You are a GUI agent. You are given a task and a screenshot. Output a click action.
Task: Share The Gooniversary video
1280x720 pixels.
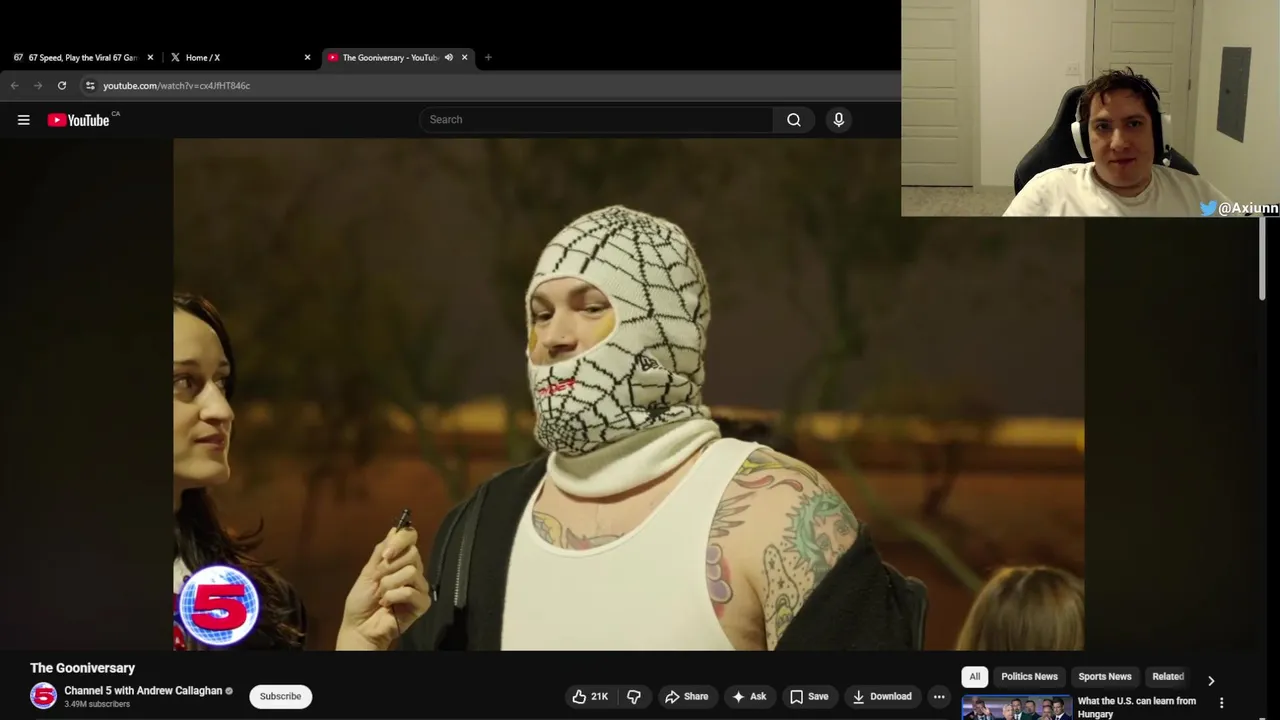[x=686, y=697]
